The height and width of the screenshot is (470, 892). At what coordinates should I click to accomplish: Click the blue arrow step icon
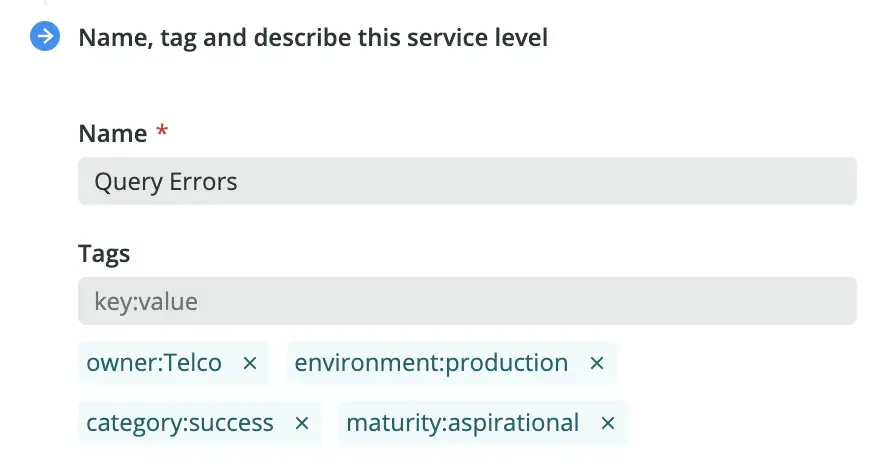pyautogui.click(x=45, y=38)
